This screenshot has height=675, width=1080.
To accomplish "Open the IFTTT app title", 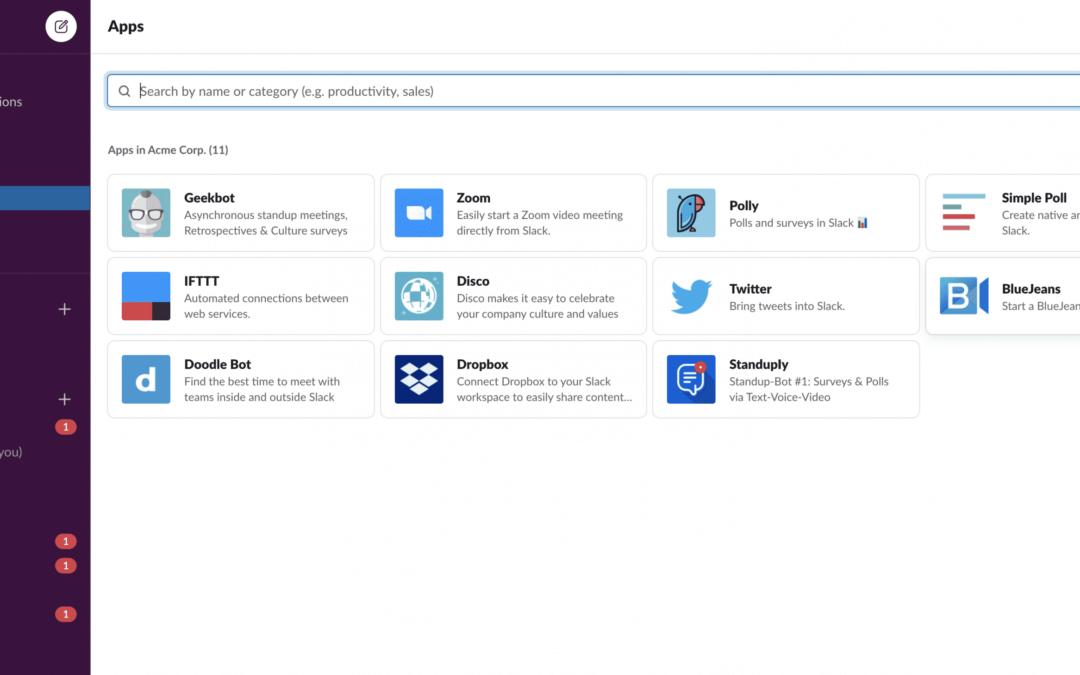I will point(201,281).
